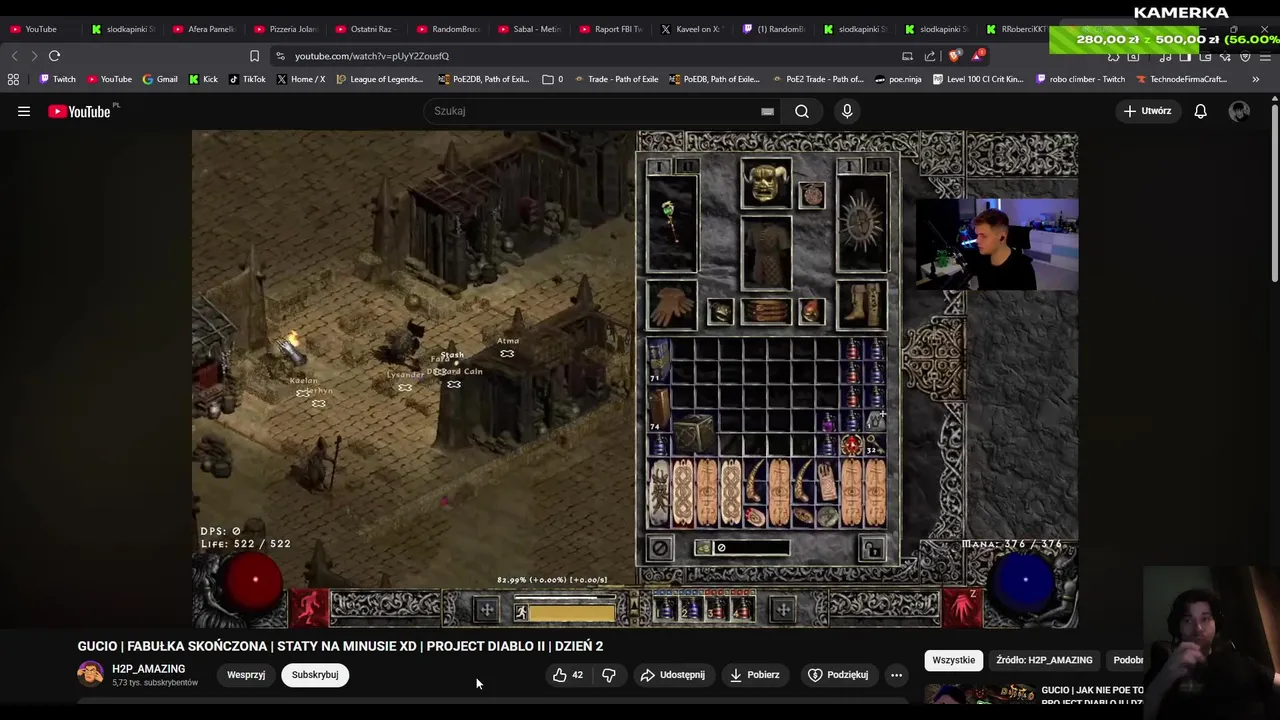
Task: Select the Źródło: H2P_AMAZING filter chip
Action: 1044,660
